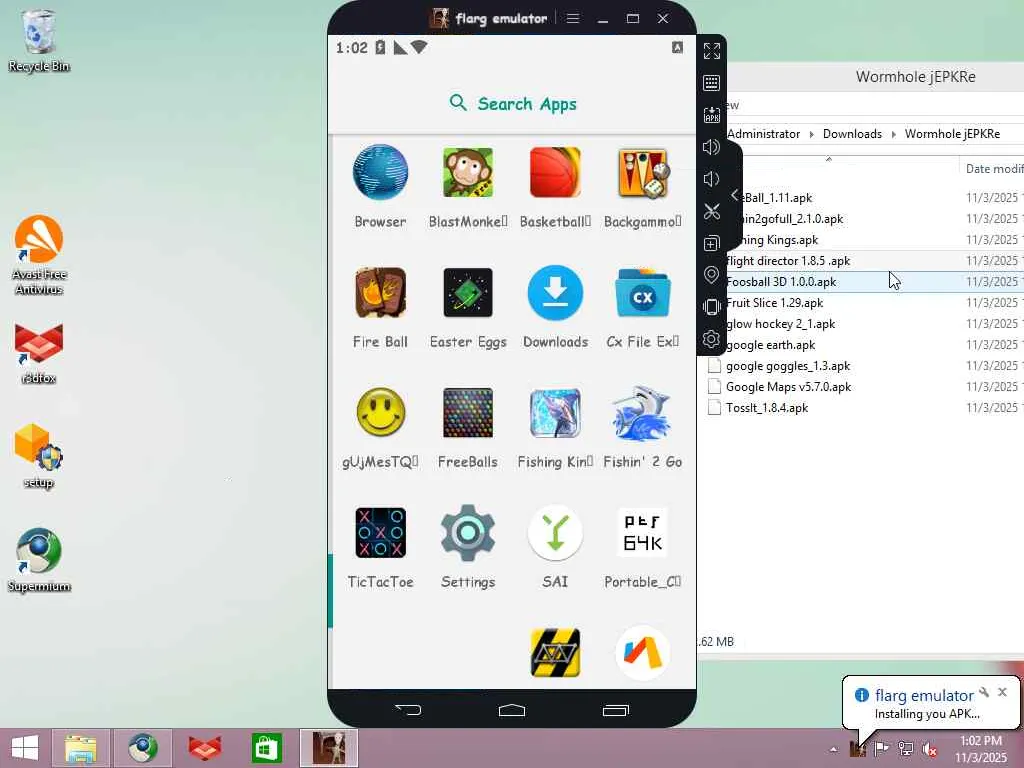Open the Easter Eggs app
This screenshot has height=768, width=1024.
click(468, 293)
